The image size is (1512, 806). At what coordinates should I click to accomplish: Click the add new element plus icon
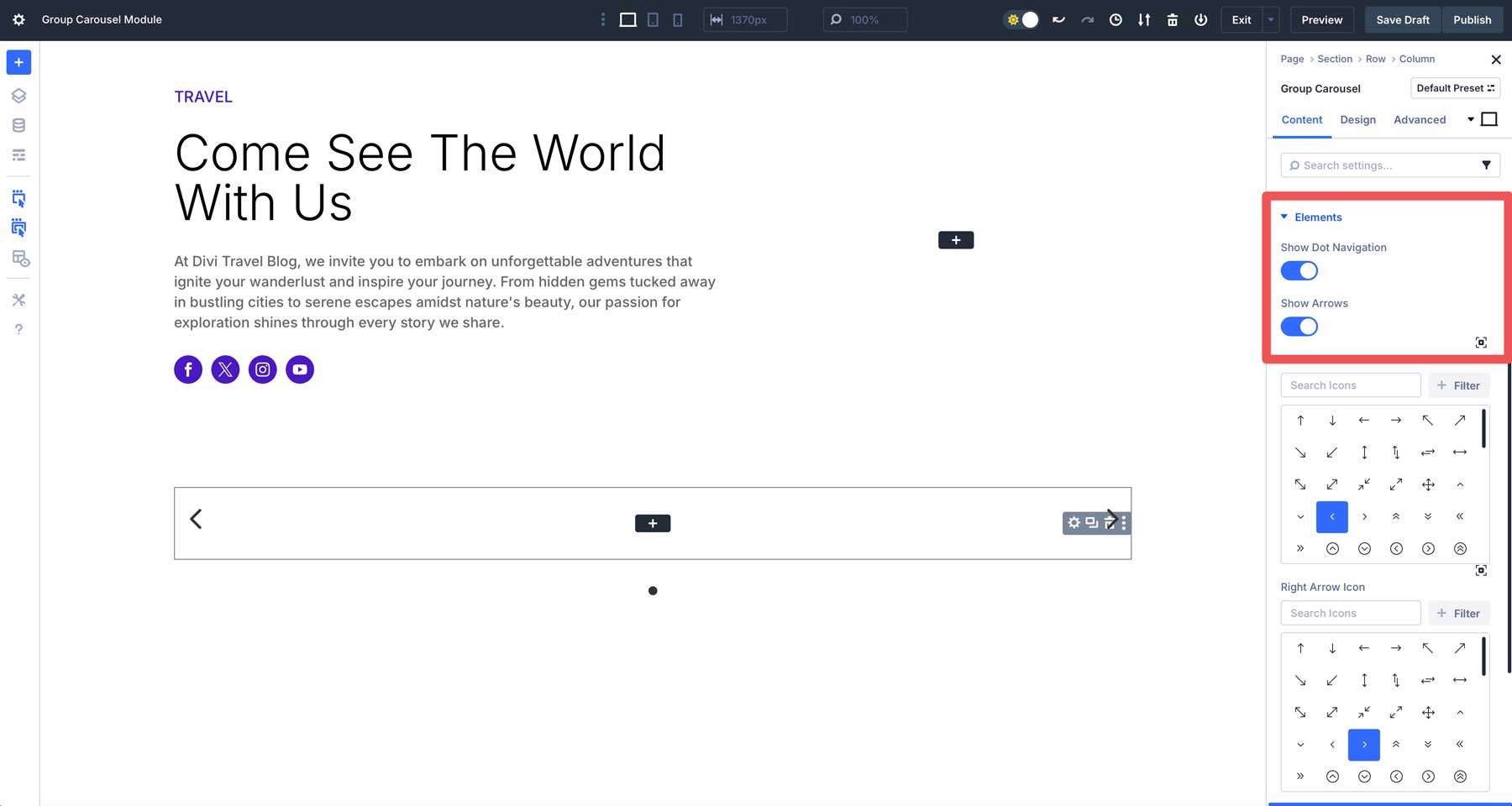coord(18,61)
